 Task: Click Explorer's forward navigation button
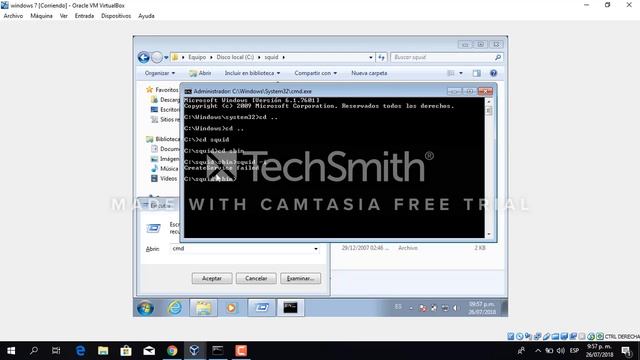pos(157,58)
